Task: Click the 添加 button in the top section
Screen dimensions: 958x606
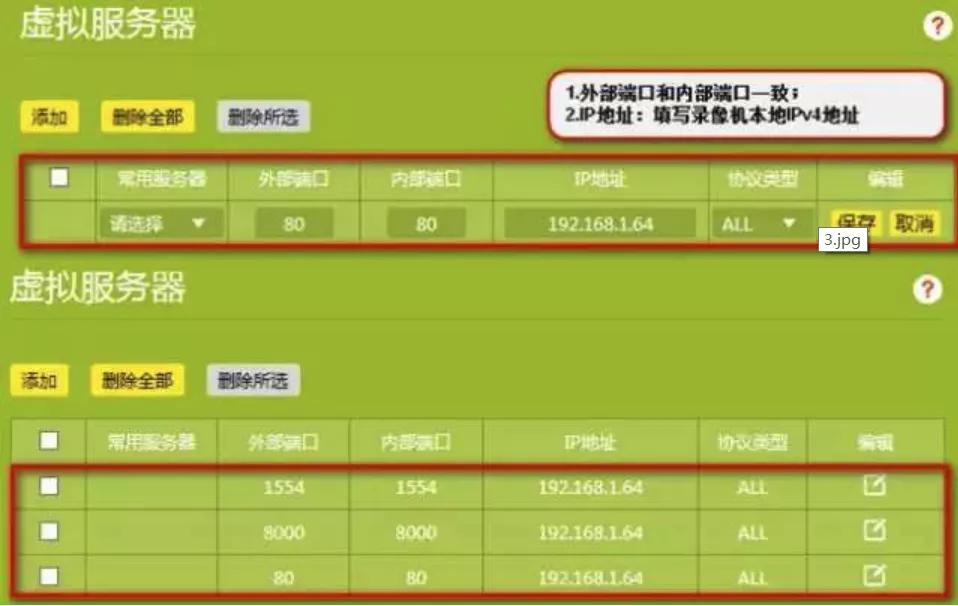Action: pyautogui.click(x=49, y=117)
